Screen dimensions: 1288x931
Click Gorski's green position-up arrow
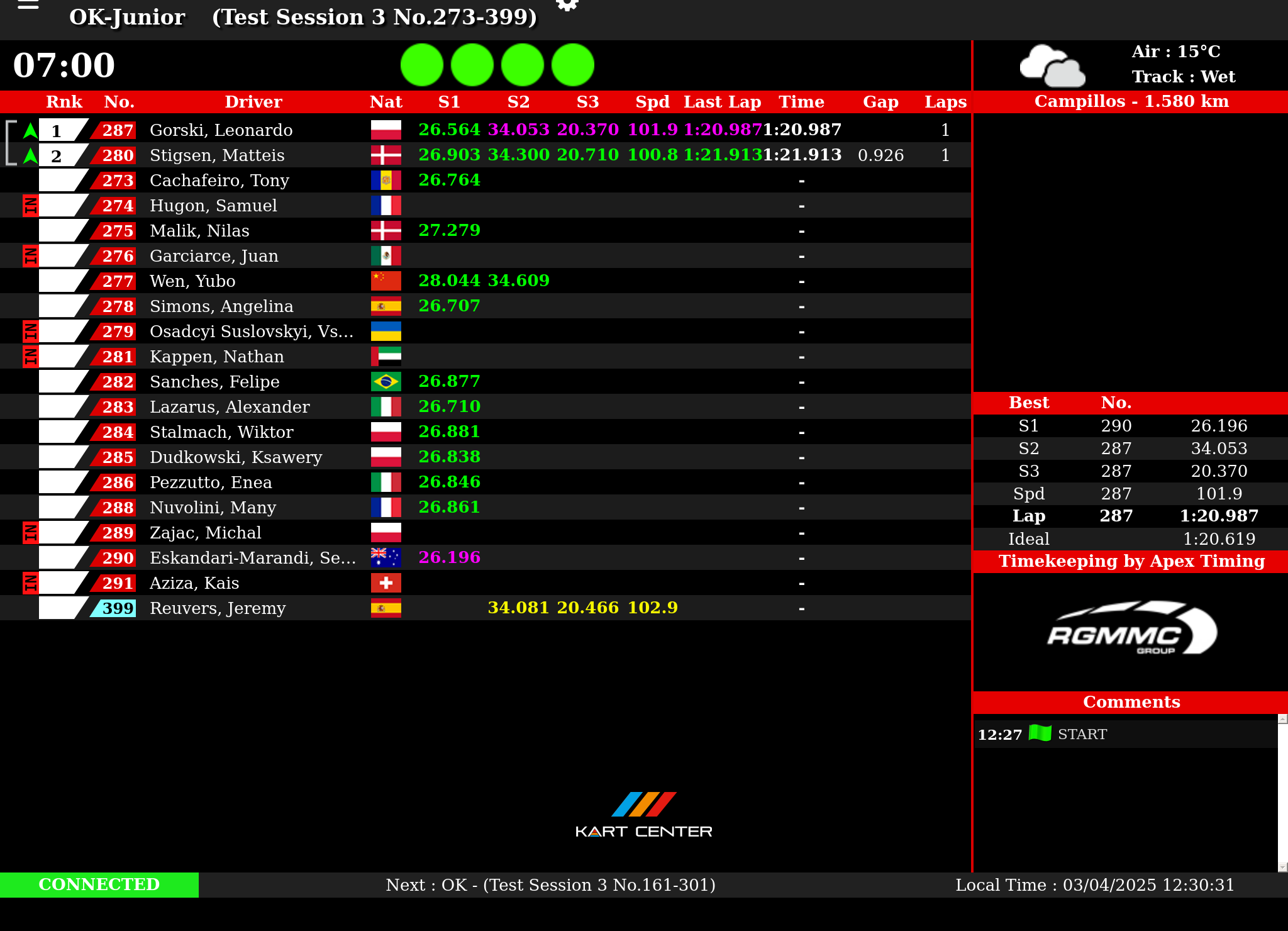pos(30,131)
